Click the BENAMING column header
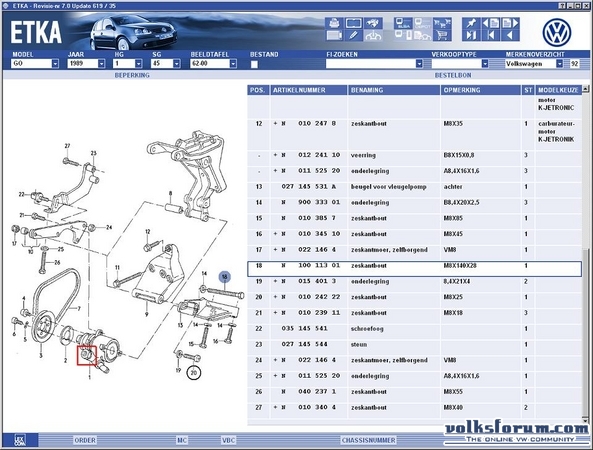This screenshot has height=450, width=593. tap(394, 90)
